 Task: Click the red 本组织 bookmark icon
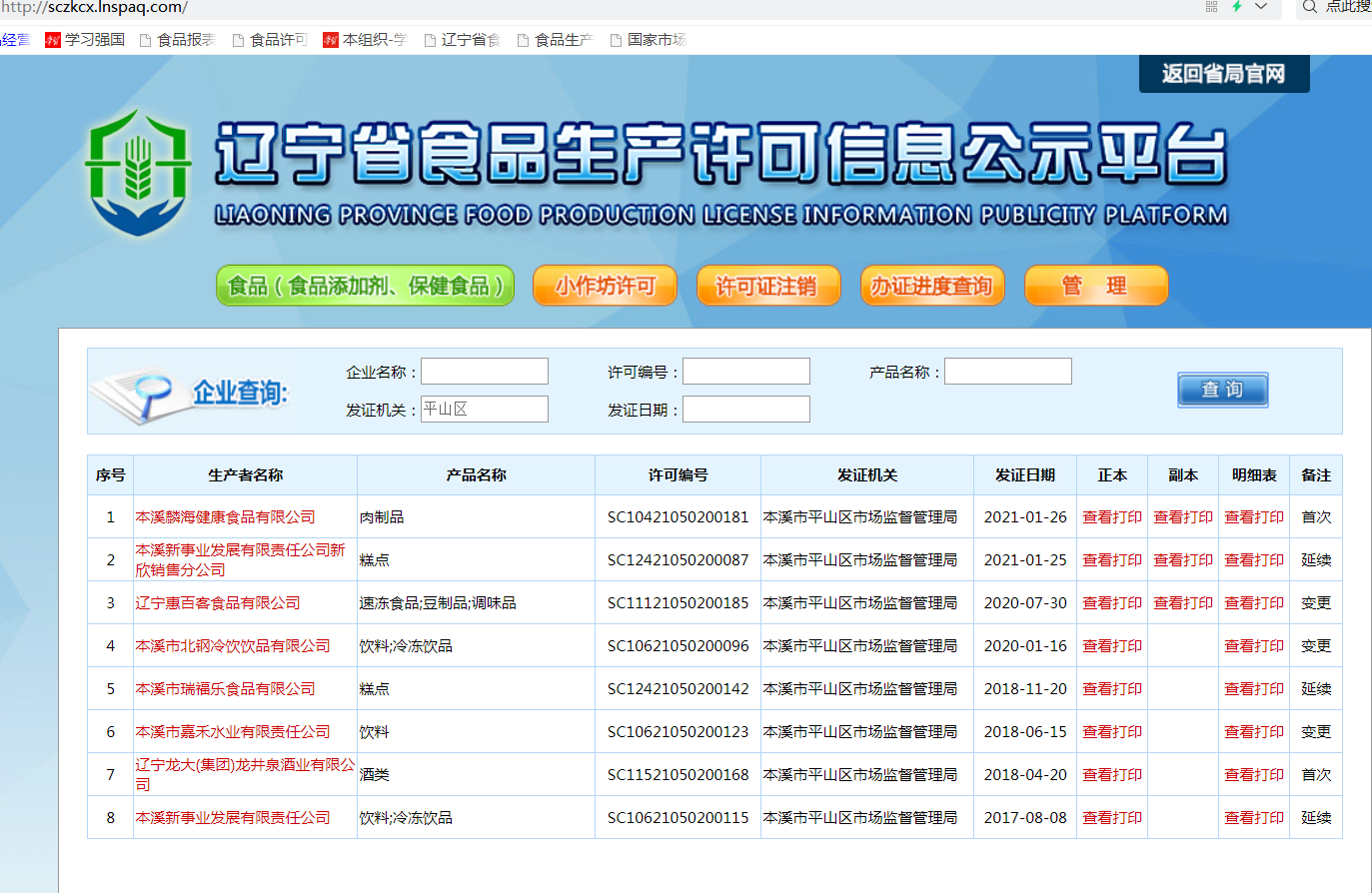coord(331,40)
